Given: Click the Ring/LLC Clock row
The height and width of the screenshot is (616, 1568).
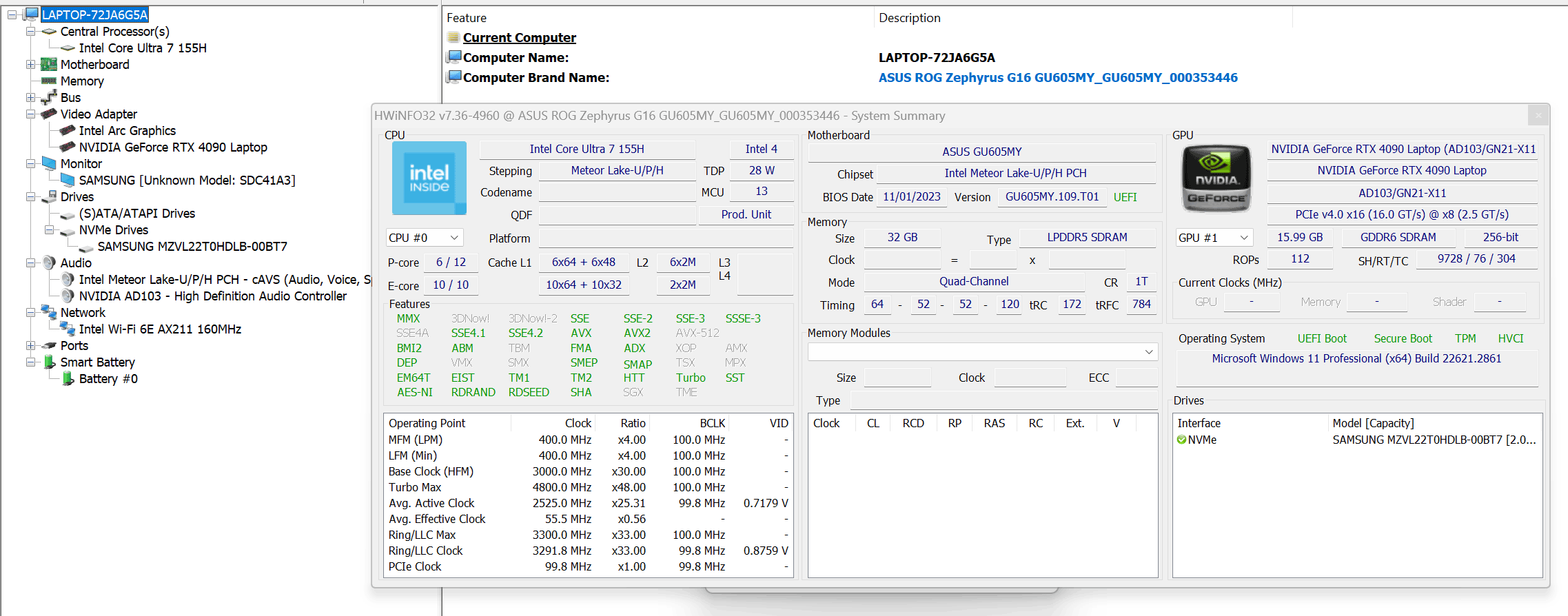Looking at the screenshot, I should 589,551.
